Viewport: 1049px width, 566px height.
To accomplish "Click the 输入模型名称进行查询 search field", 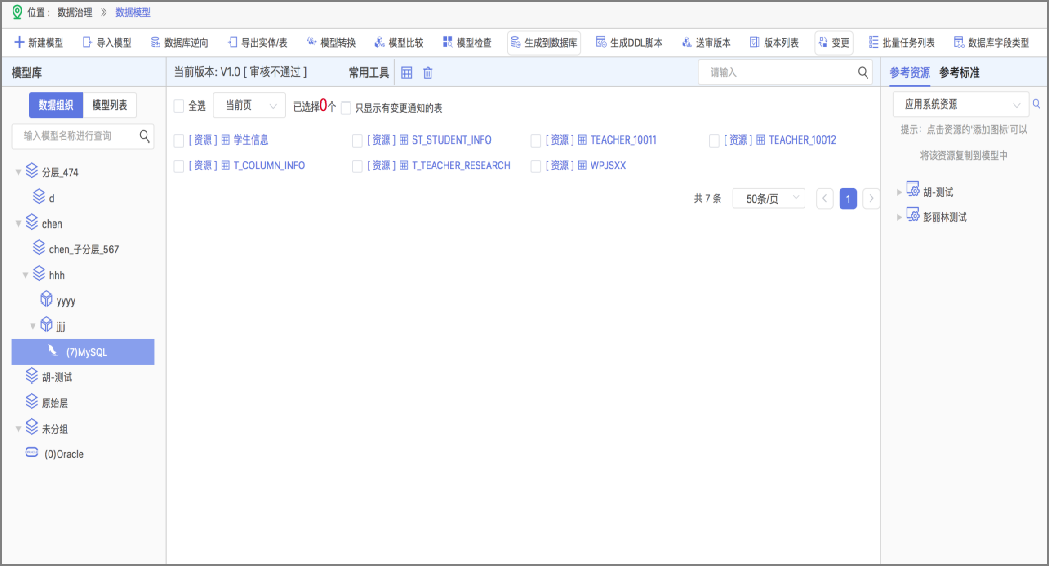I will click(78, 136).
